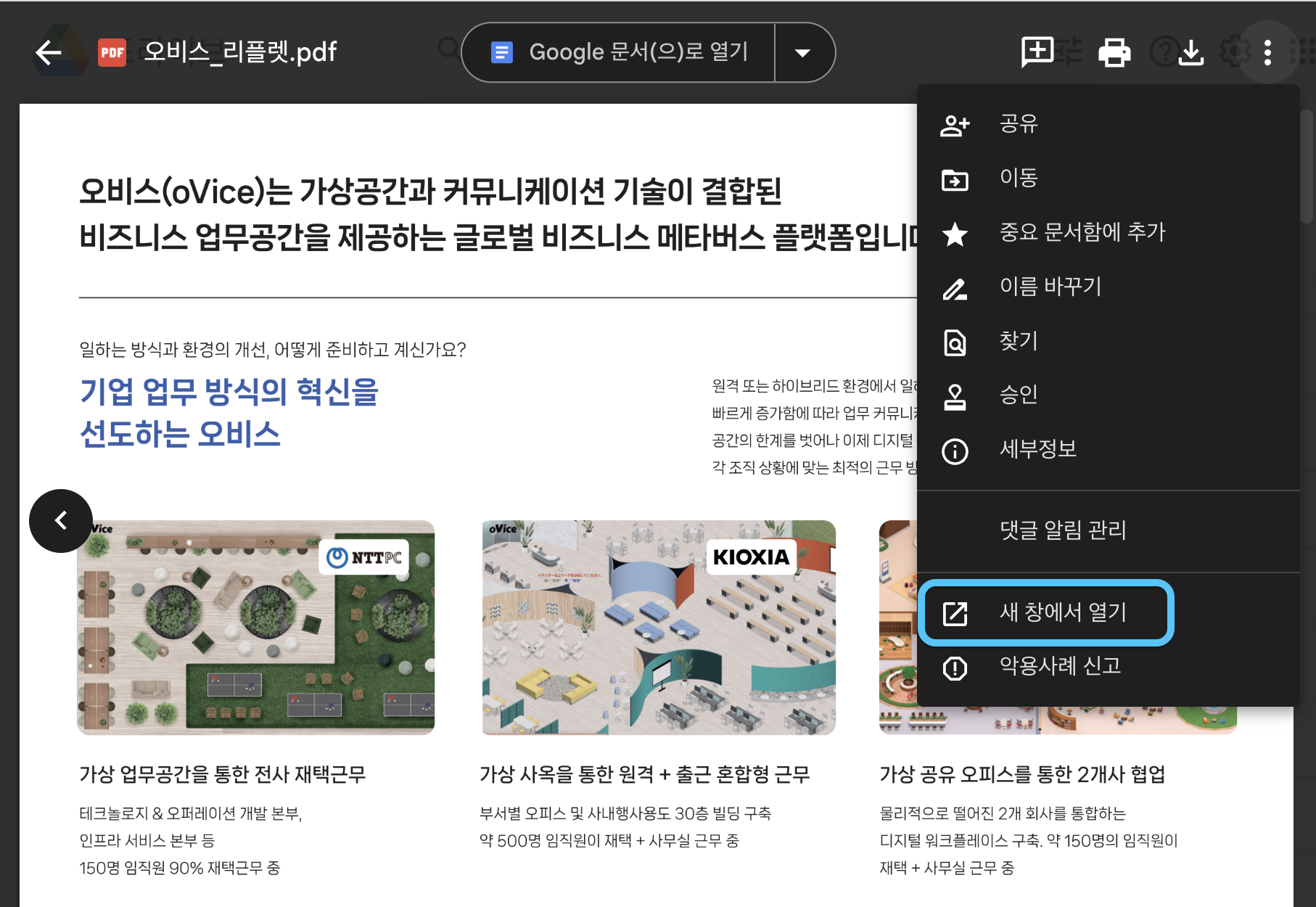Choose 승인 menu item
The image size is (1316, 907).
pos(1108,395)
